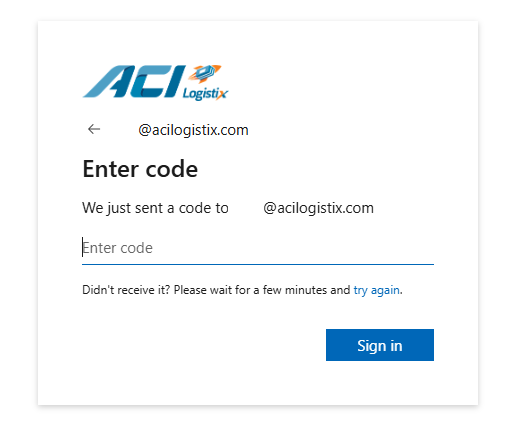
Task: Request a new code via try again
Action: point(376,290)
